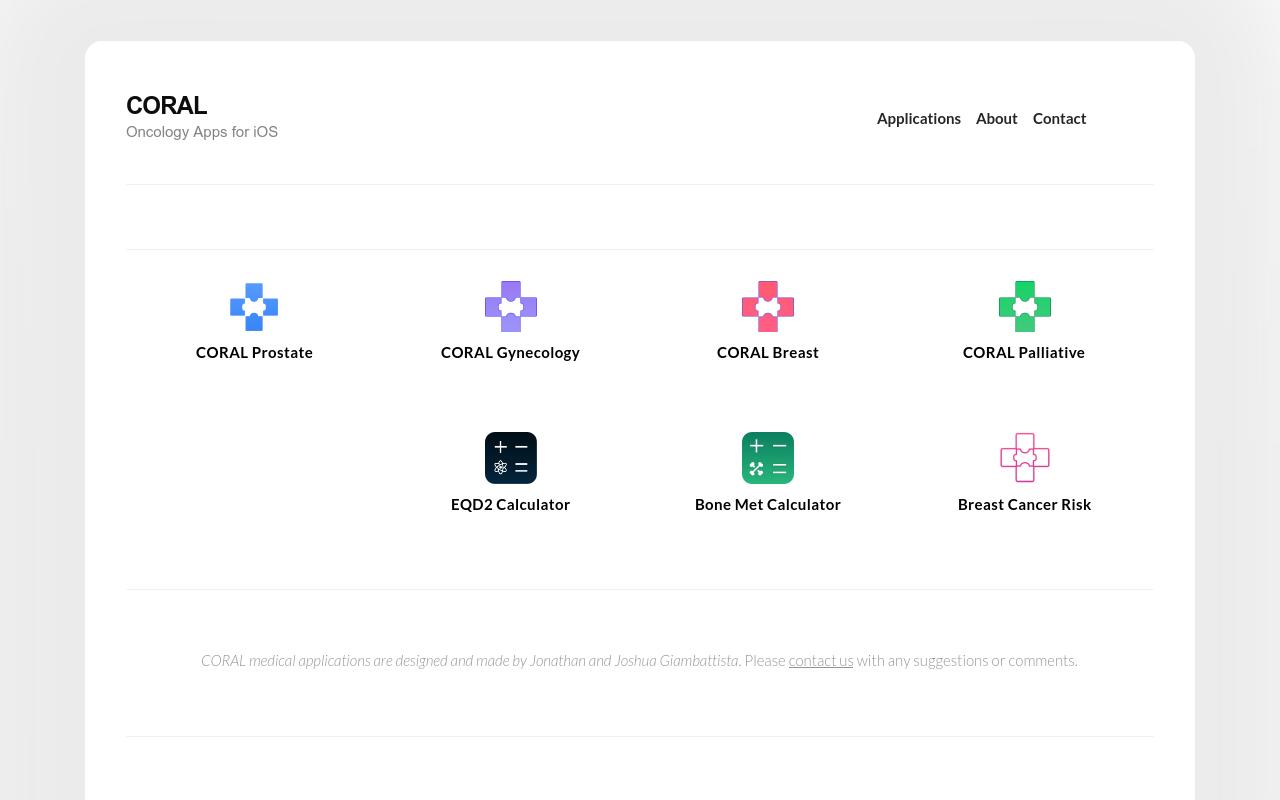
Task: Click the Bone Met Calculator app name
Action: pyautogui.click(x=767, y=504)
